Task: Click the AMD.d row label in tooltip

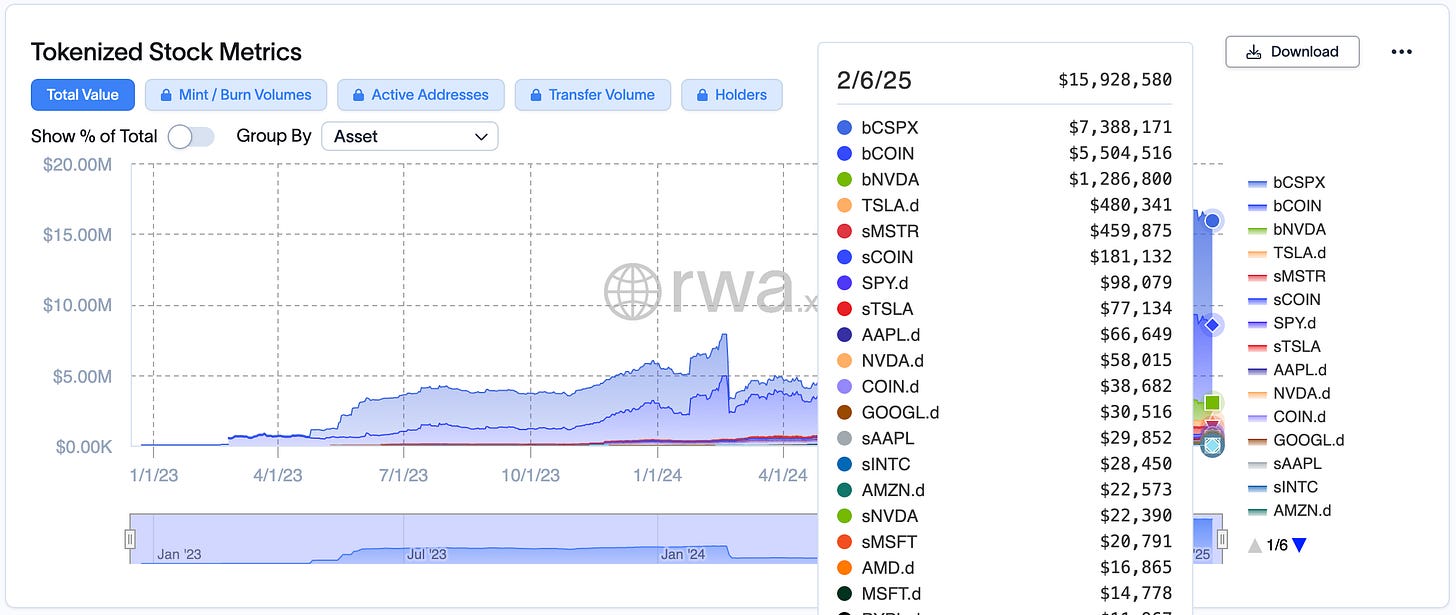Action: tap(889, 568)
